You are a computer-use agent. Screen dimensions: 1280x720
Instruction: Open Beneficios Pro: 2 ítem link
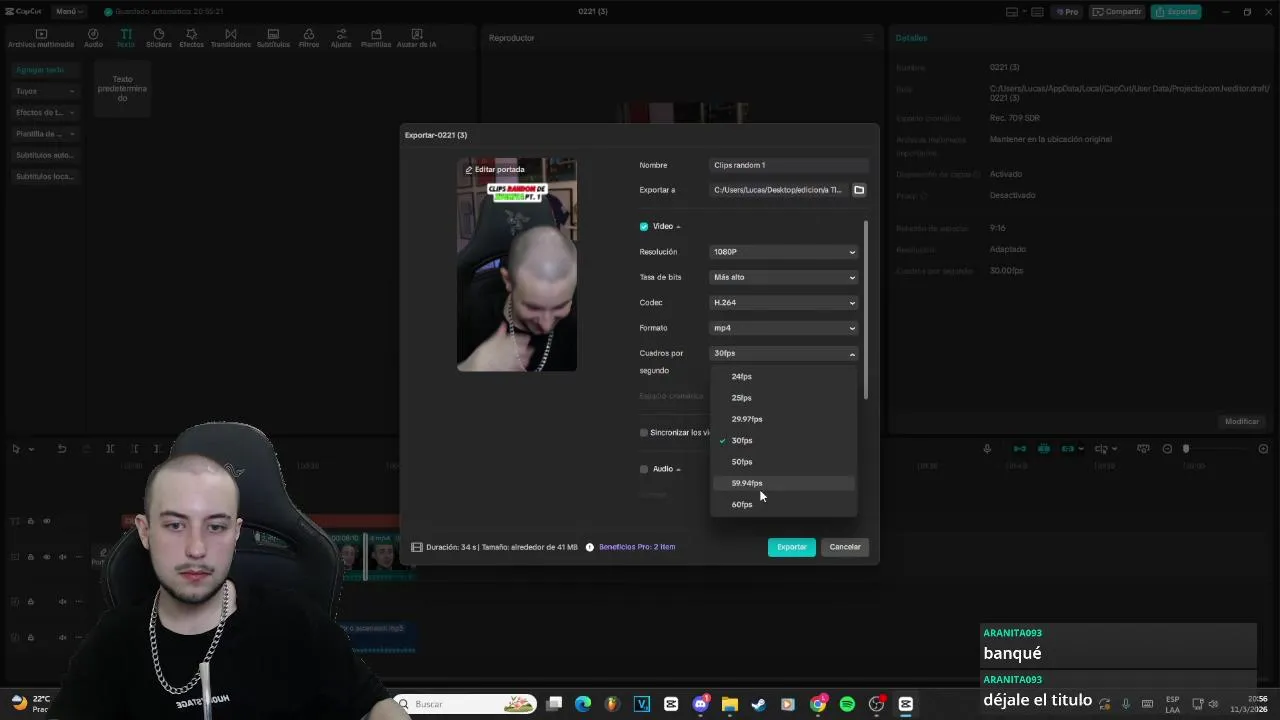637,547
